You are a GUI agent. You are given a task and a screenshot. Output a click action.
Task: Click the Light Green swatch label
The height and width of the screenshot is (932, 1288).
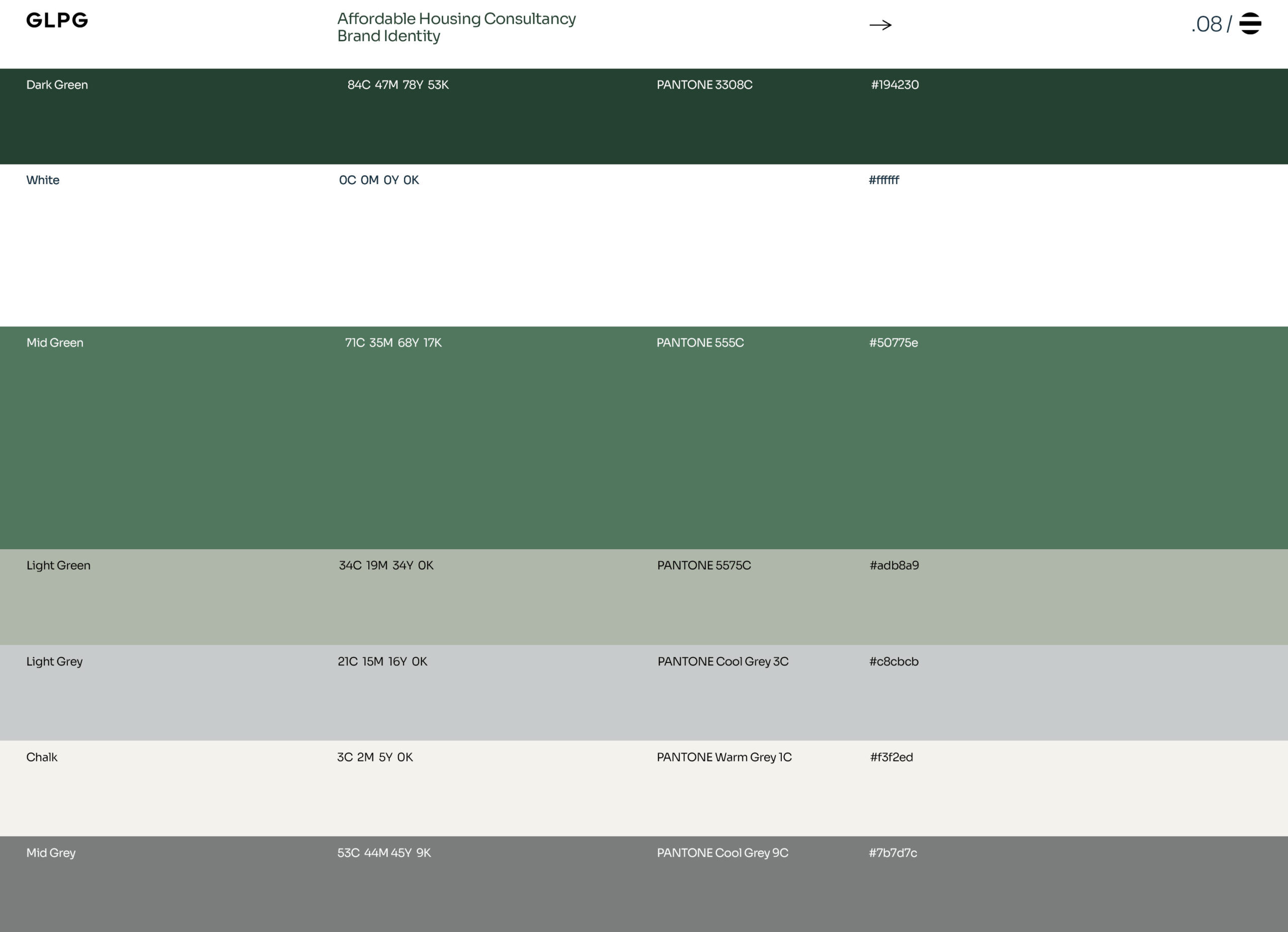click(58, 565)
